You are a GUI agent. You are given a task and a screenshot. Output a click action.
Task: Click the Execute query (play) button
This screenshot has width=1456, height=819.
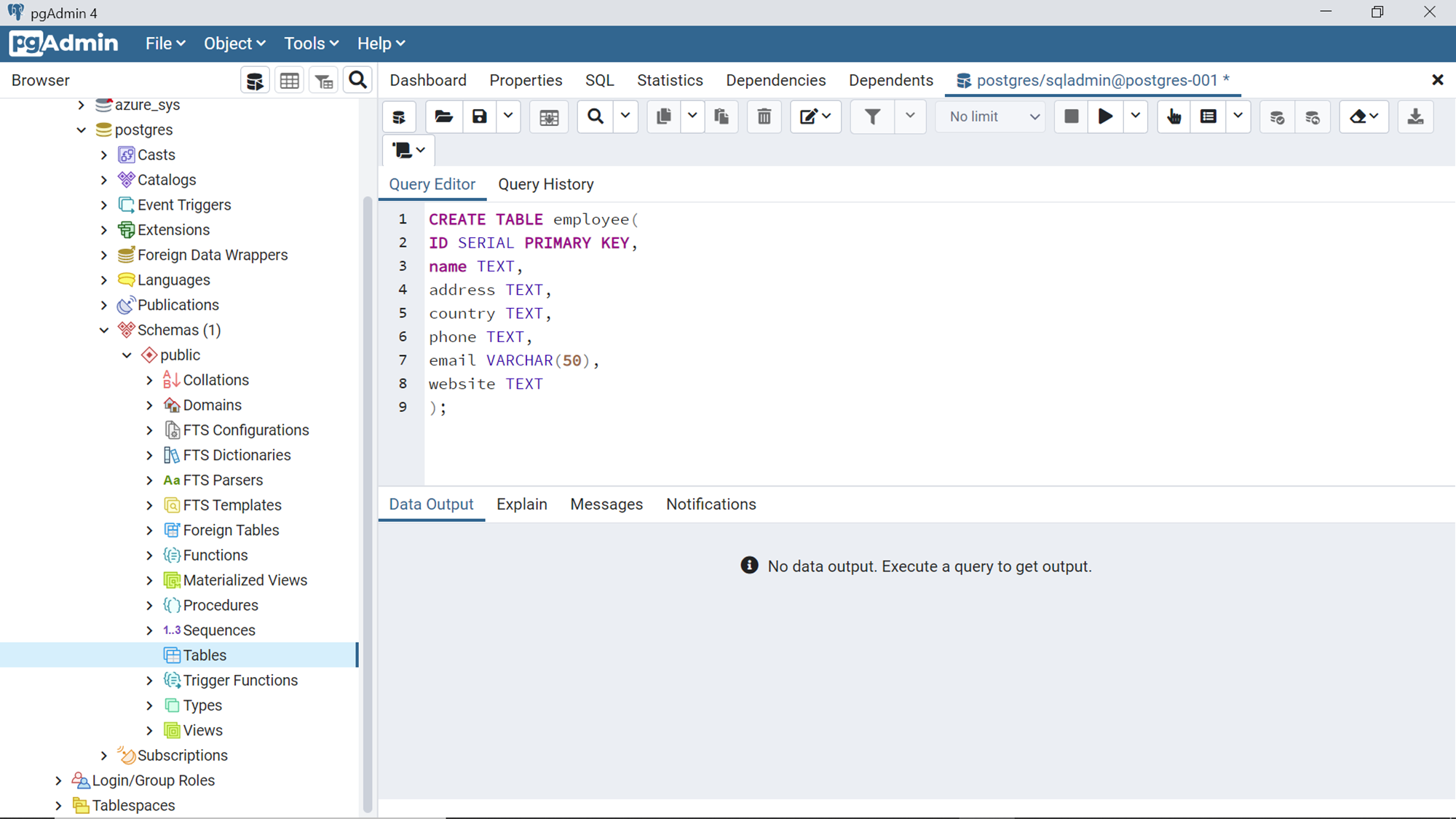[x=1104, y=117]
